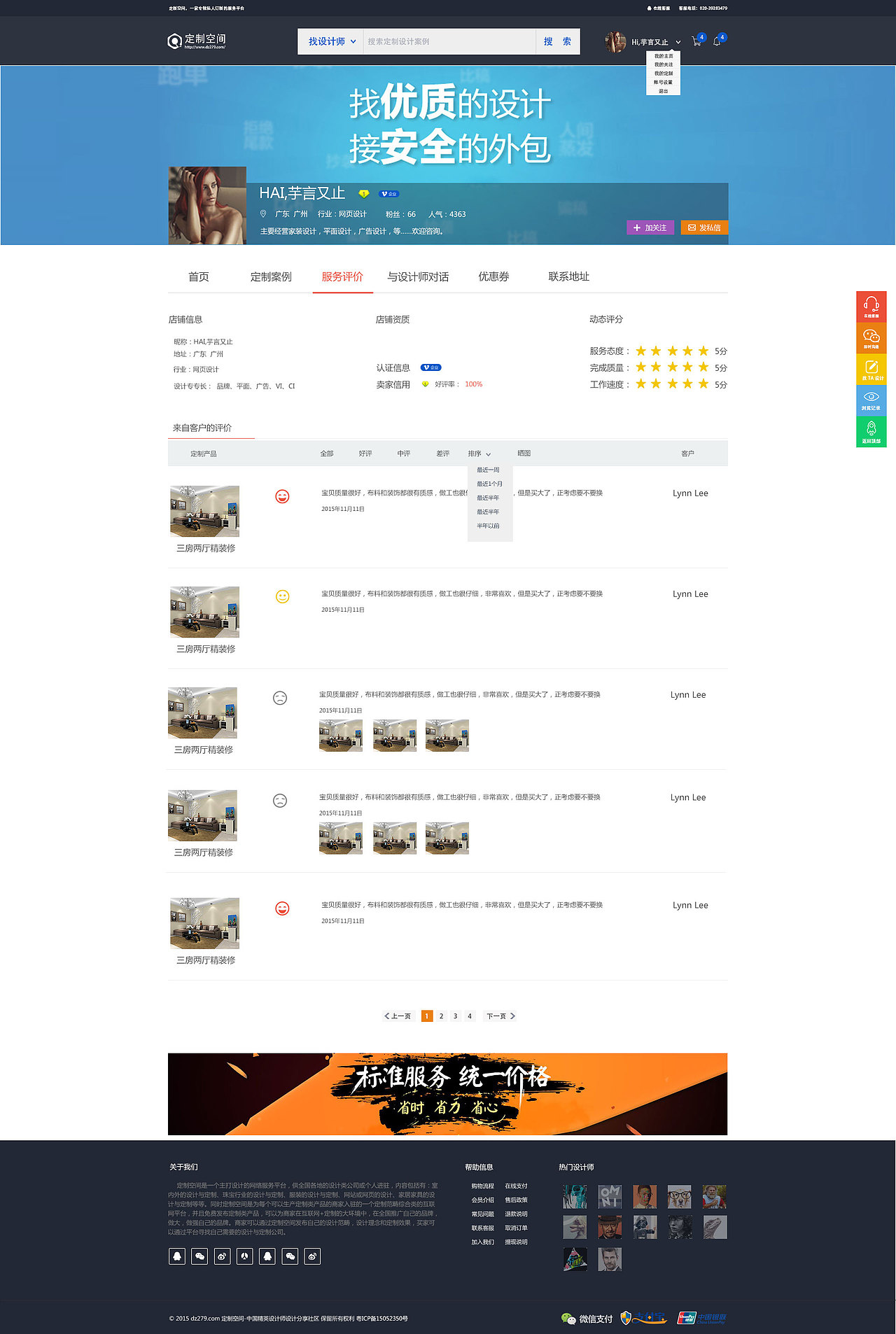The image size is (896, 1334).
Task: Click 找TA设计 pencil sidebar icon
Action: pyautogui.click(x=871, y=370)
